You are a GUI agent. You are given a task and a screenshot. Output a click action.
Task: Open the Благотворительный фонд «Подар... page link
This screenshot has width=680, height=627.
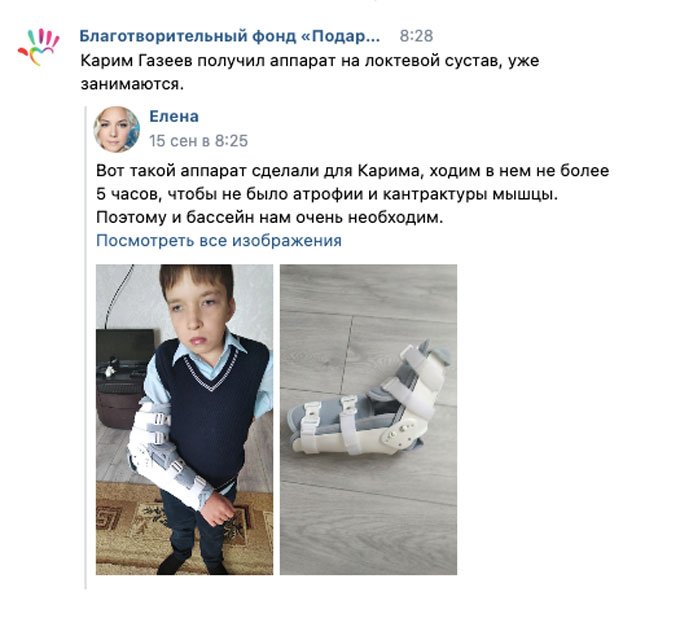(x=230, y=36)
